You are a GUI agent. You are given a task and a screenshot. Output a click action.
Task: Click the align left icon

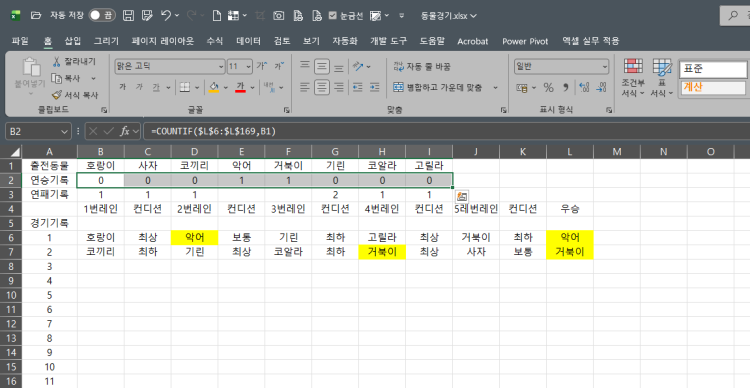point(305,87)
